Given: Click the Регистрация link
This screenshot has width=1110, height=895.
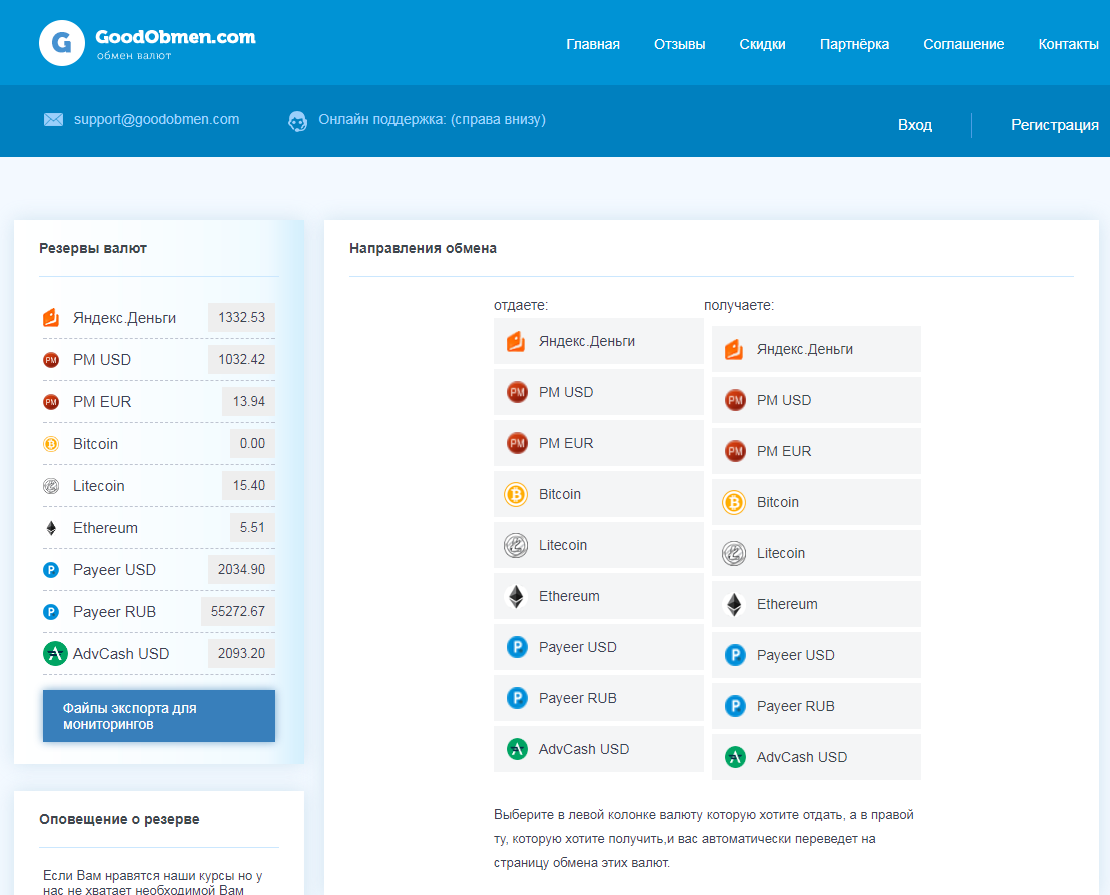Looking at the screenshot, I should [1055, 125].
